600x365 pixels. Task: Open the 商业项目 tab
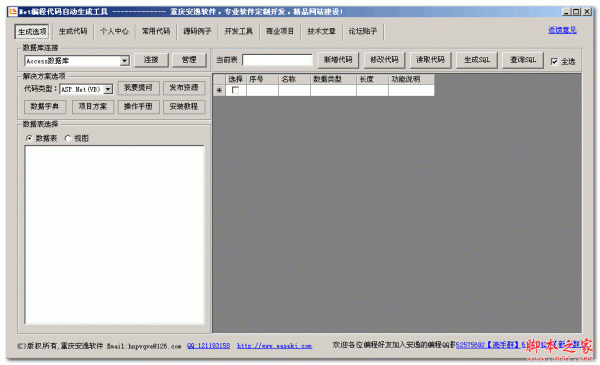[280, 31]
